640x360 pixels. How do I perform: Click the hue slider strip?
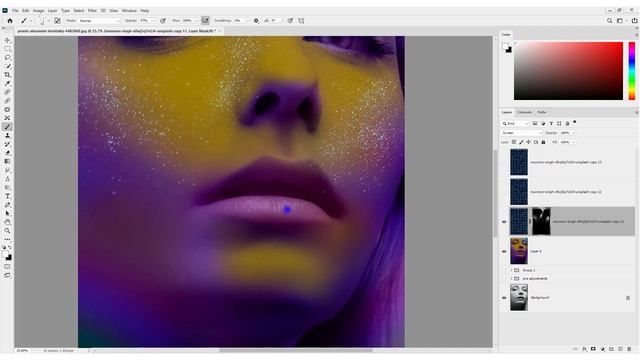click(x=631, y=71)
